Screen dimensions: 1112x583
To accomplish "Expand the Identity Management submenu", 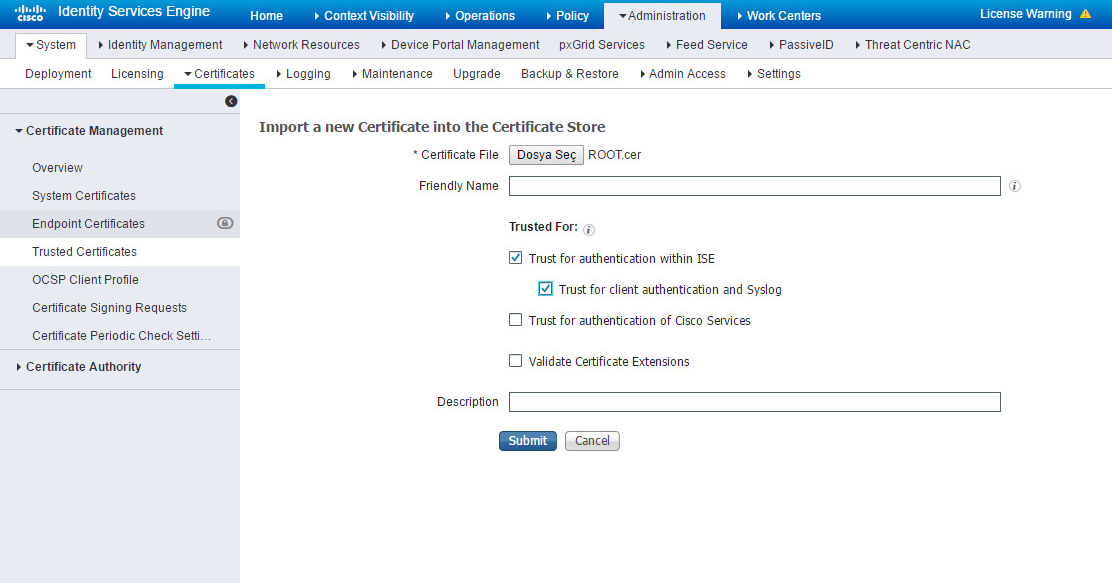I will pos(160,45).
